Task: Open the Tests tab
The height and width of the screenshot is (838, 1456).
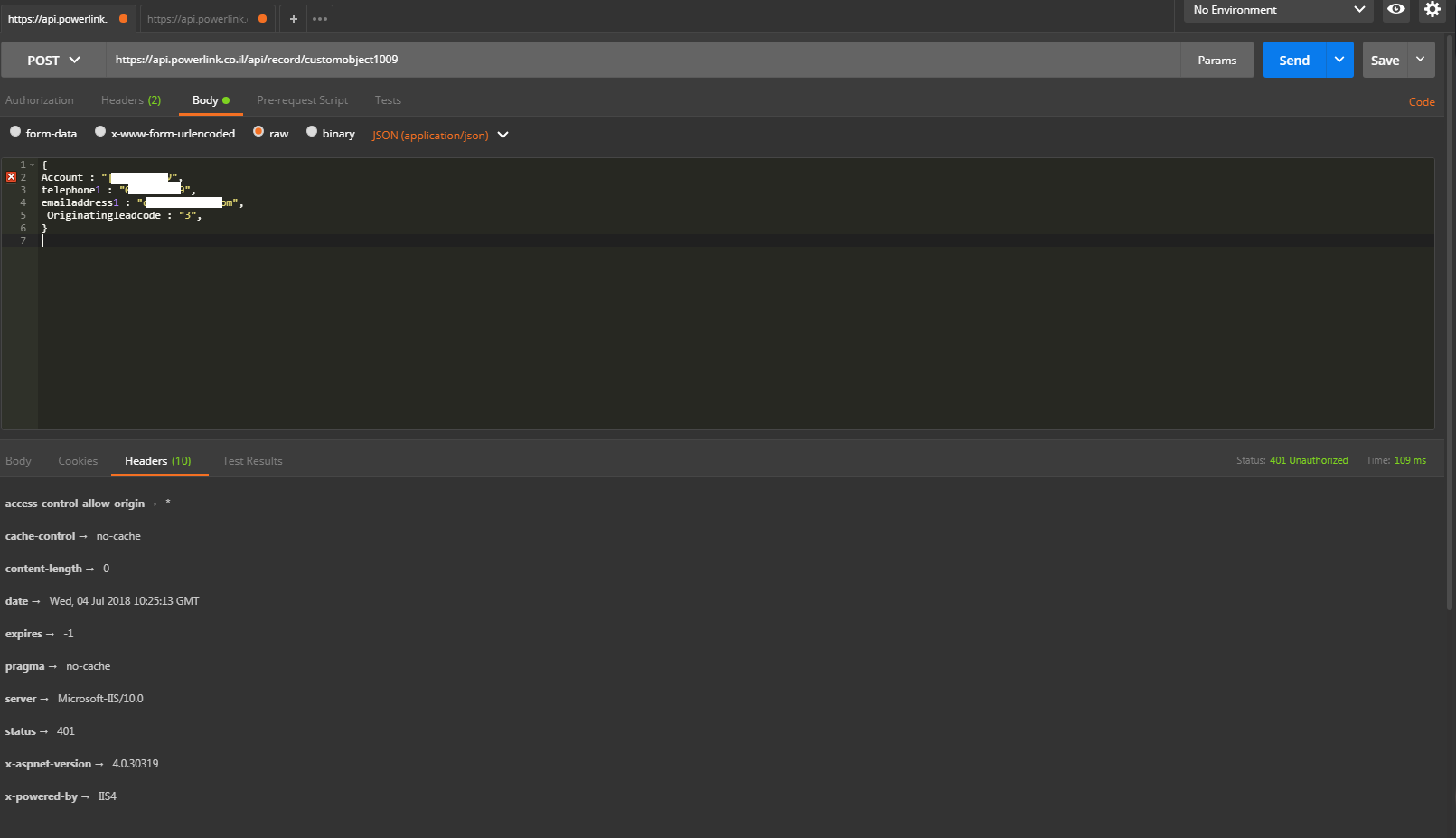Action: [x=388, y=100]
